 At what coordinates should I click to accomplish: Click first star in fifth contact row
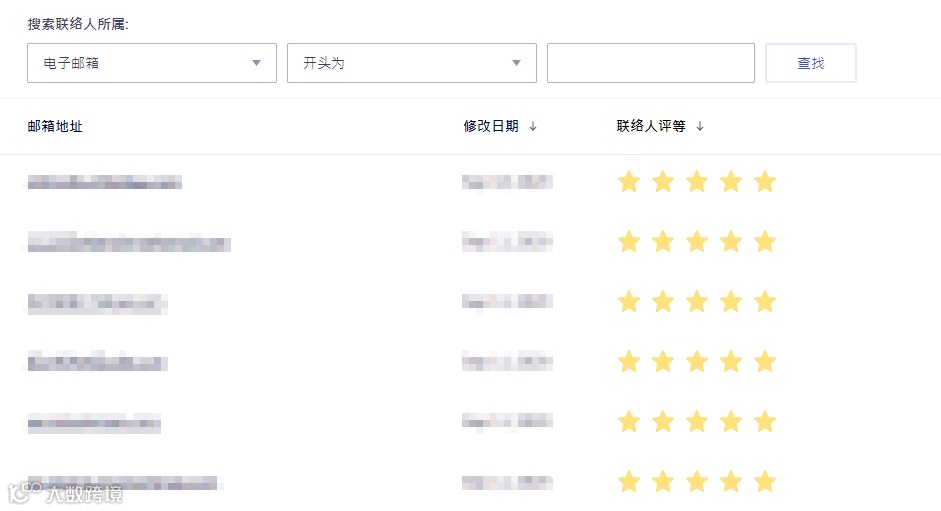[628, 421]
